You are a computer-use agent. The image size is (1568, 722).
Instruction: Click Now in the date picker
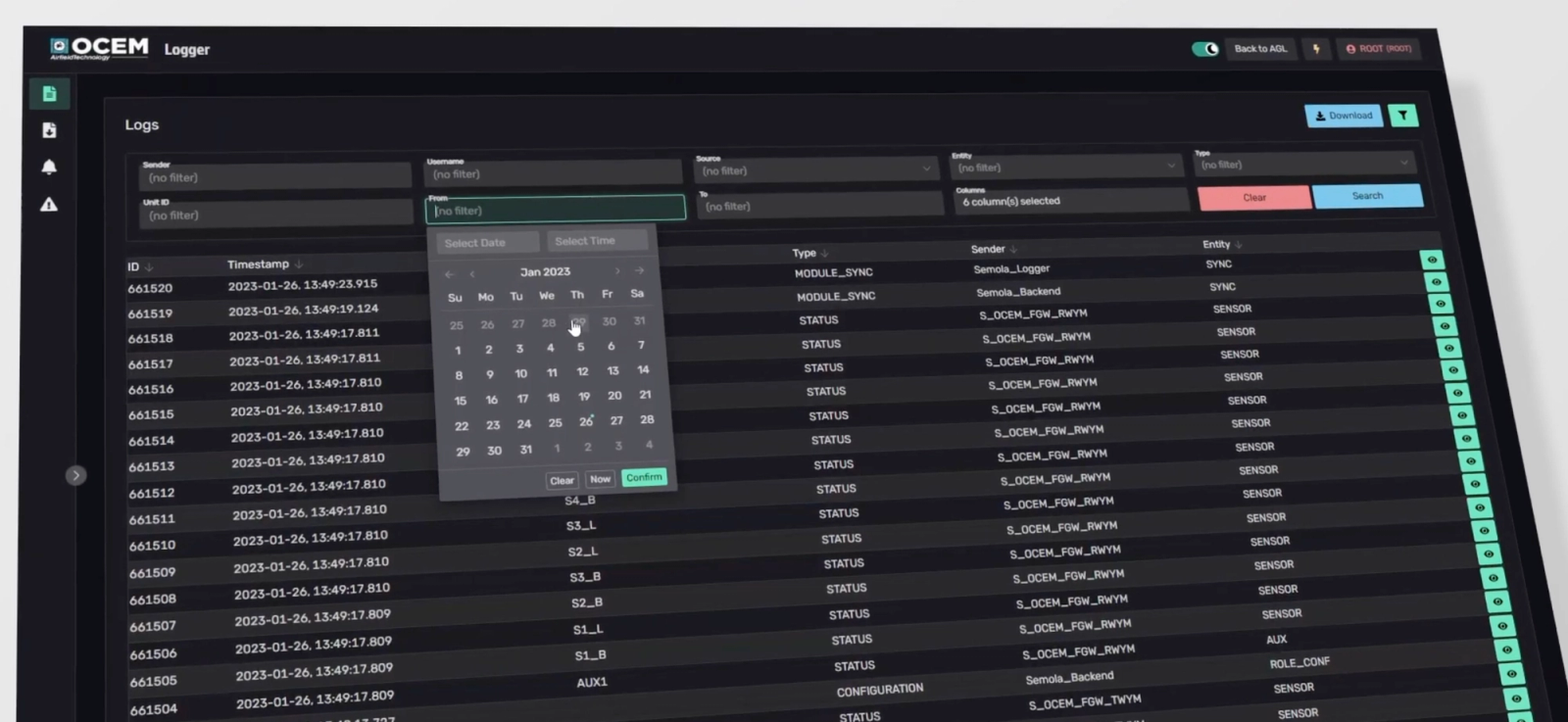coord(600,479)
